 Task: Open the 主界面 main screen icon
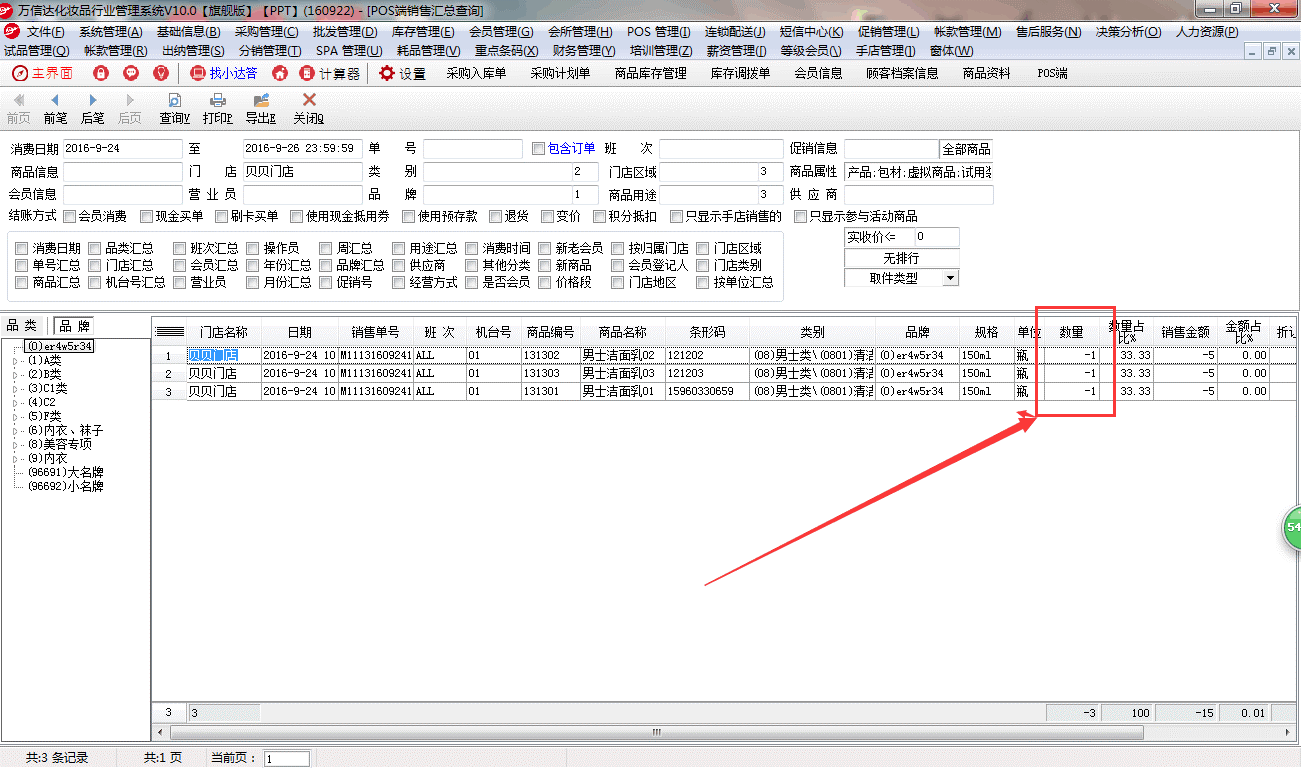tap(41, 73)
